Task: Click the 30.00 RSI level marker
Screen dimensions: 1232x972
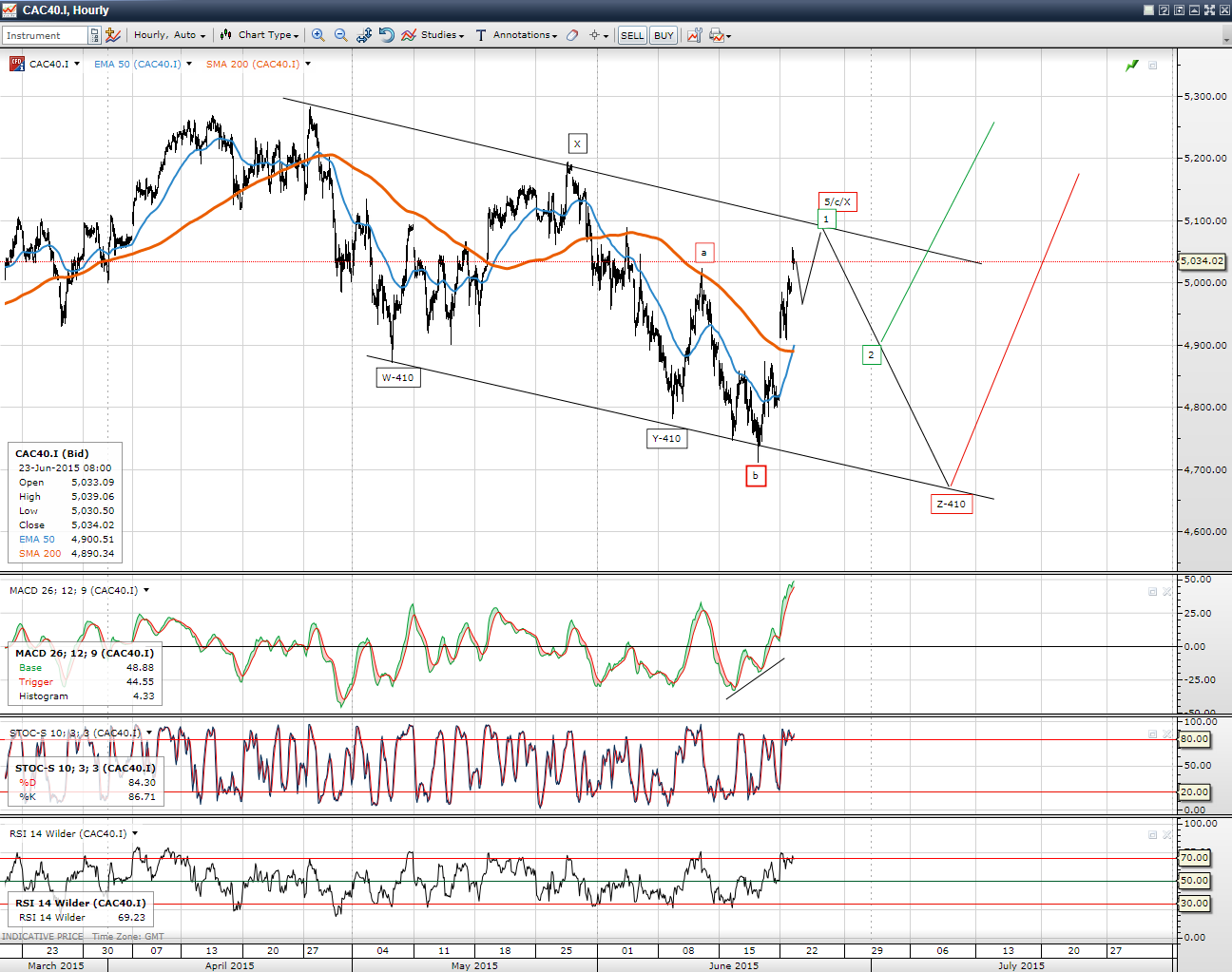Action: [x=1195, y=903]
